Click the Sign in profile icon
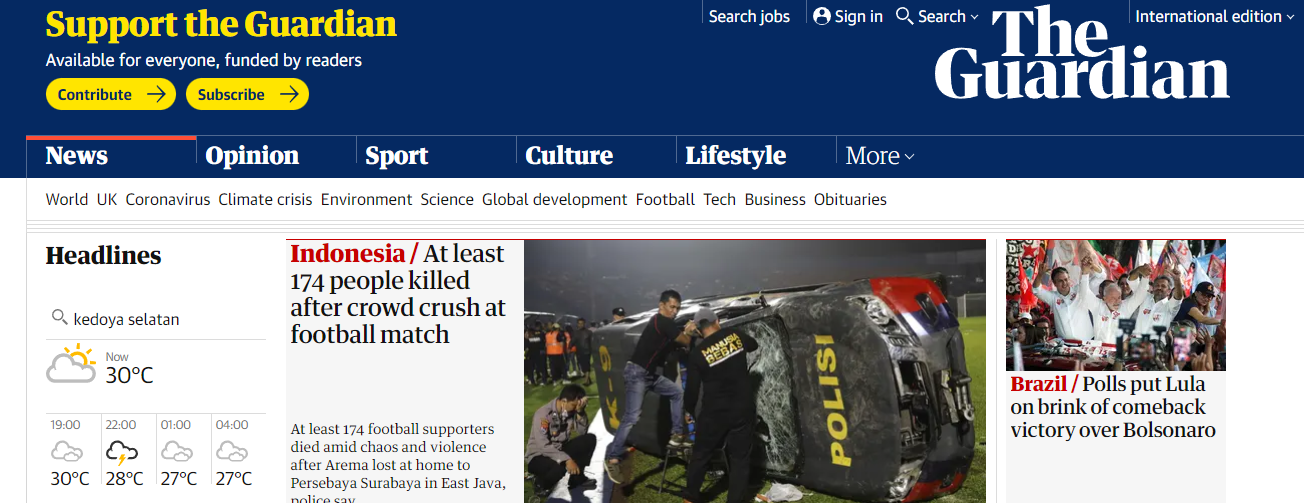The image size is (1304, 503). click(x=822, y=16)
